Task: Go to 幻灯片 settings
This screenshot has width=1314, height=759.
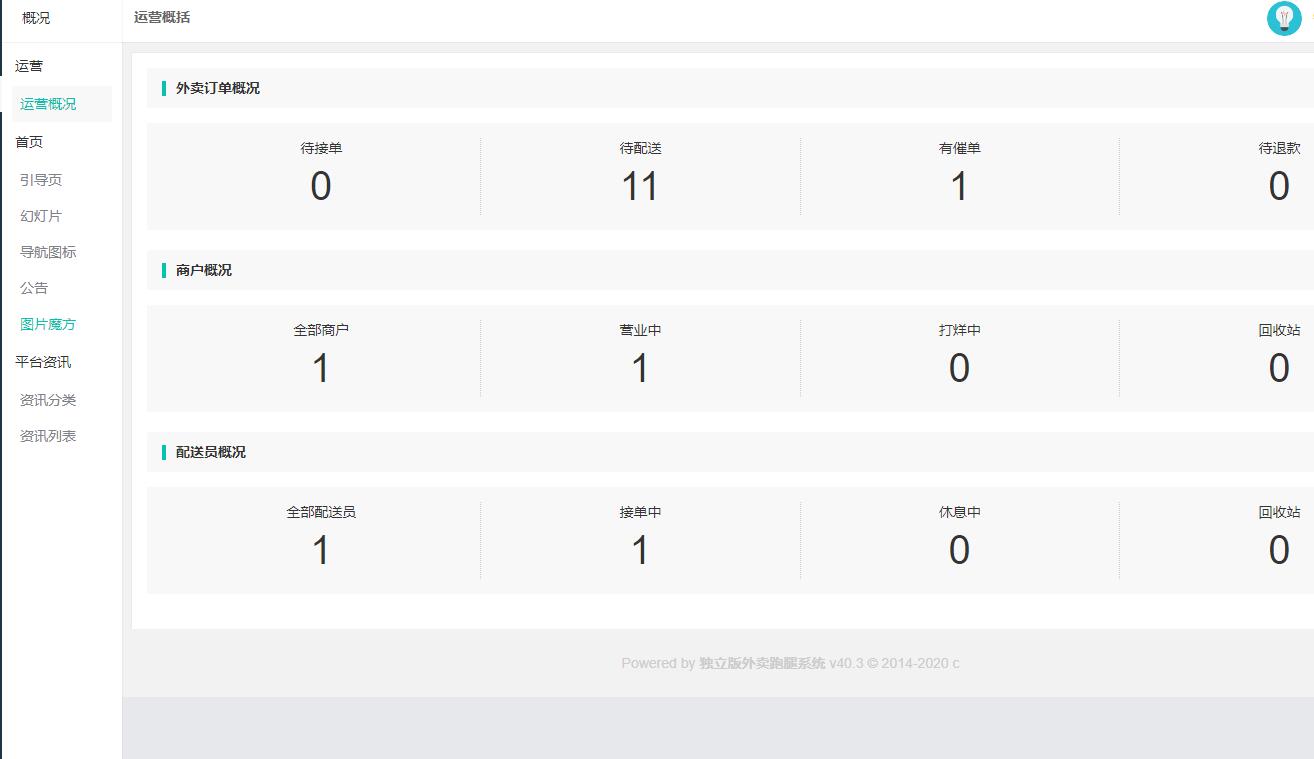Action: tap(41, 216)
